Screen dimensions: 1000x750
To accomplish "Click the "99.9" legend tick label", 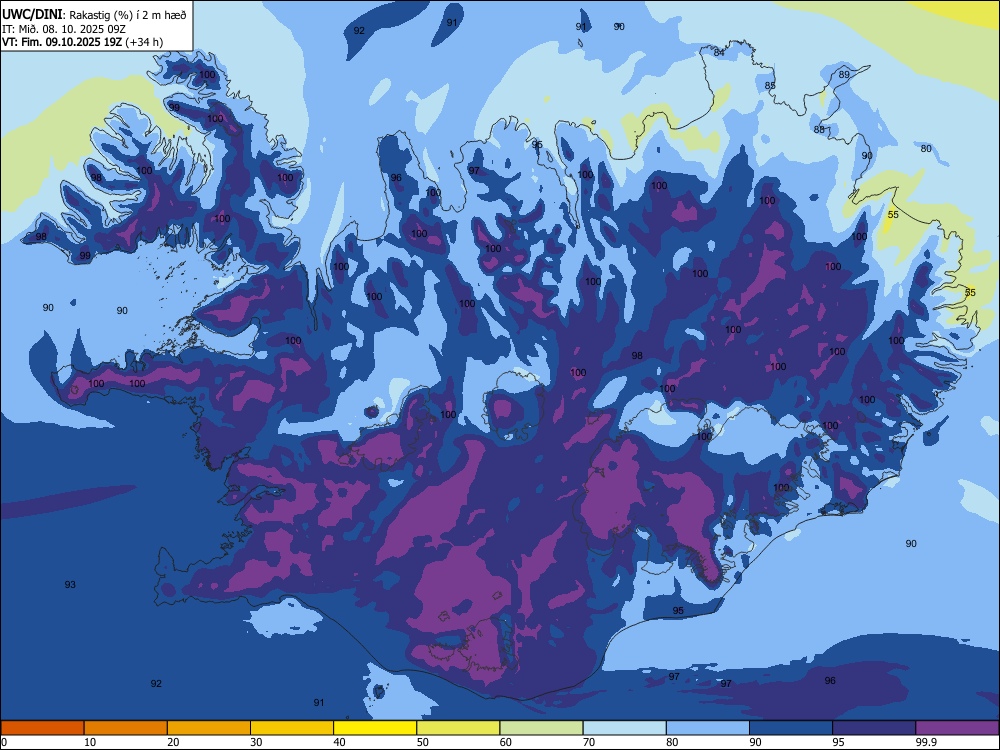I will [x=926, y=742].
